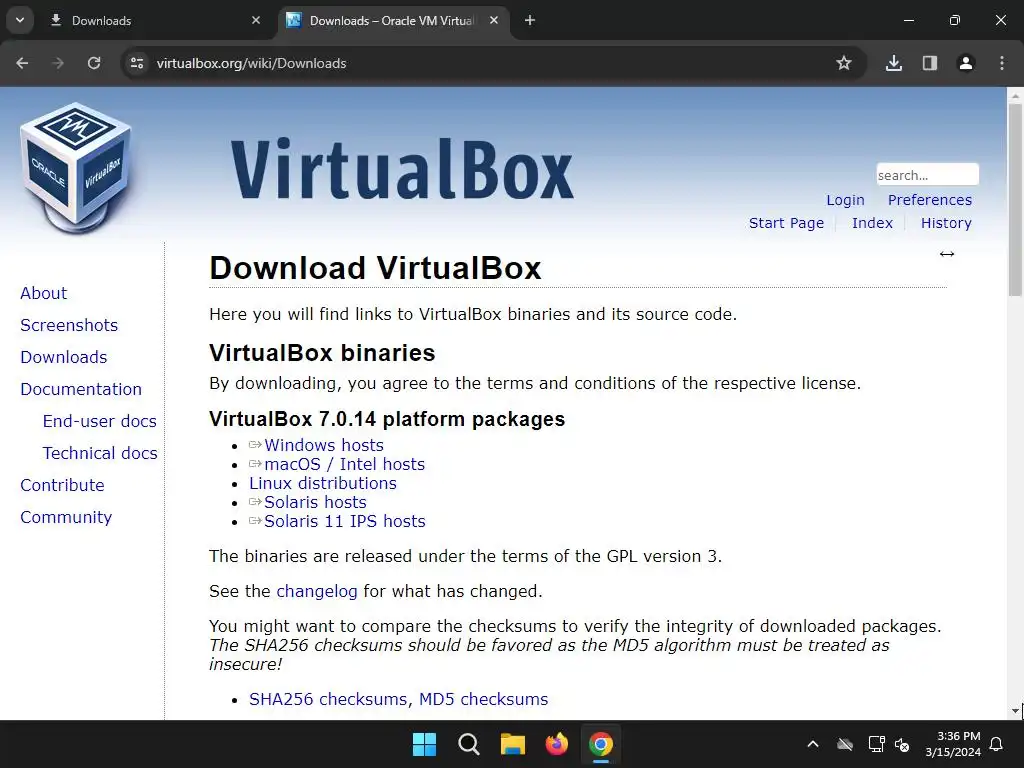Open Technical docs in the sidebar
The image size is (1024, 768).
tap(100, 453)
